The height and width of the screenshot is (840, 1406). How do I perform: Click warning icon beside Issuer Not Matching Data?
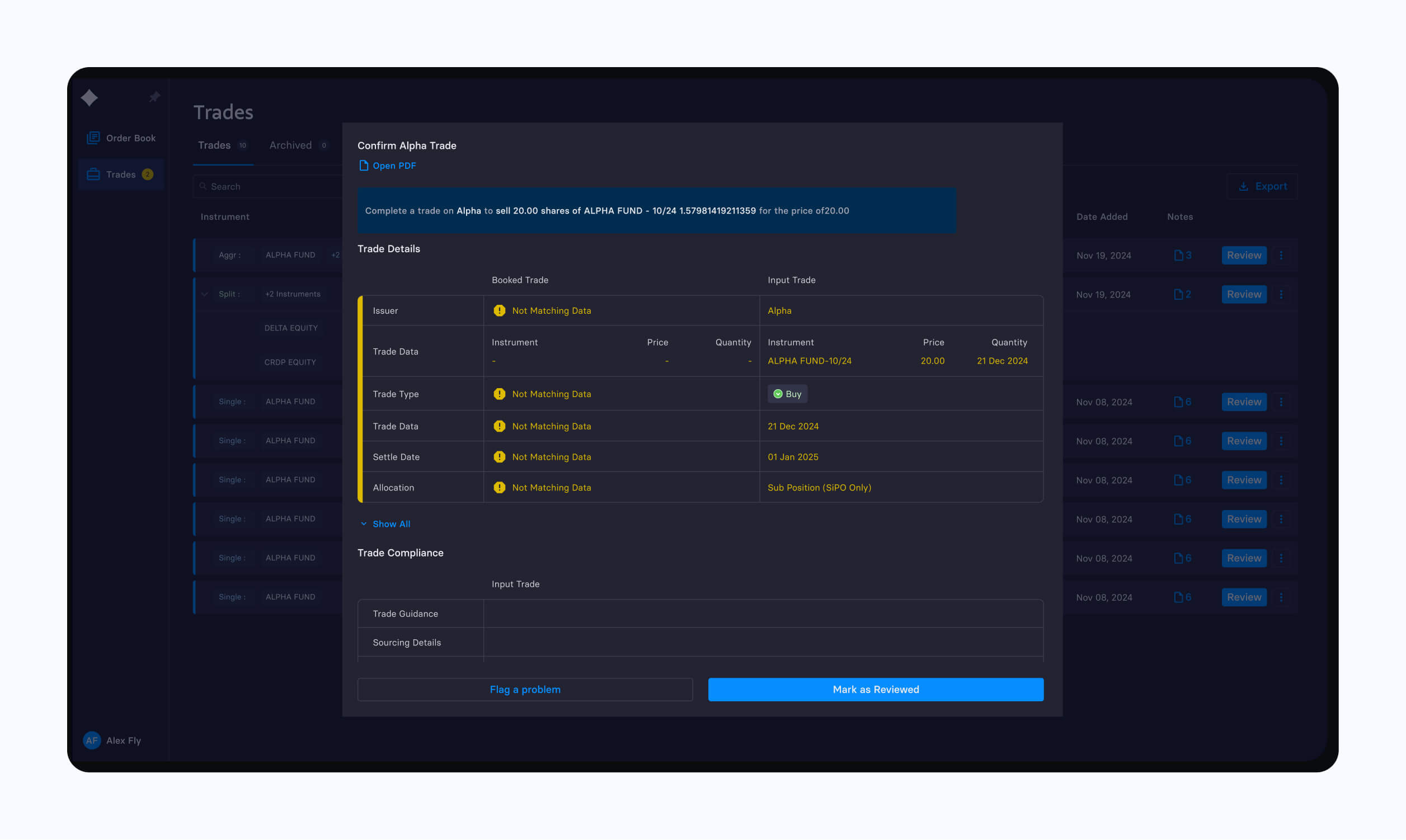click(x=499, y=311)
